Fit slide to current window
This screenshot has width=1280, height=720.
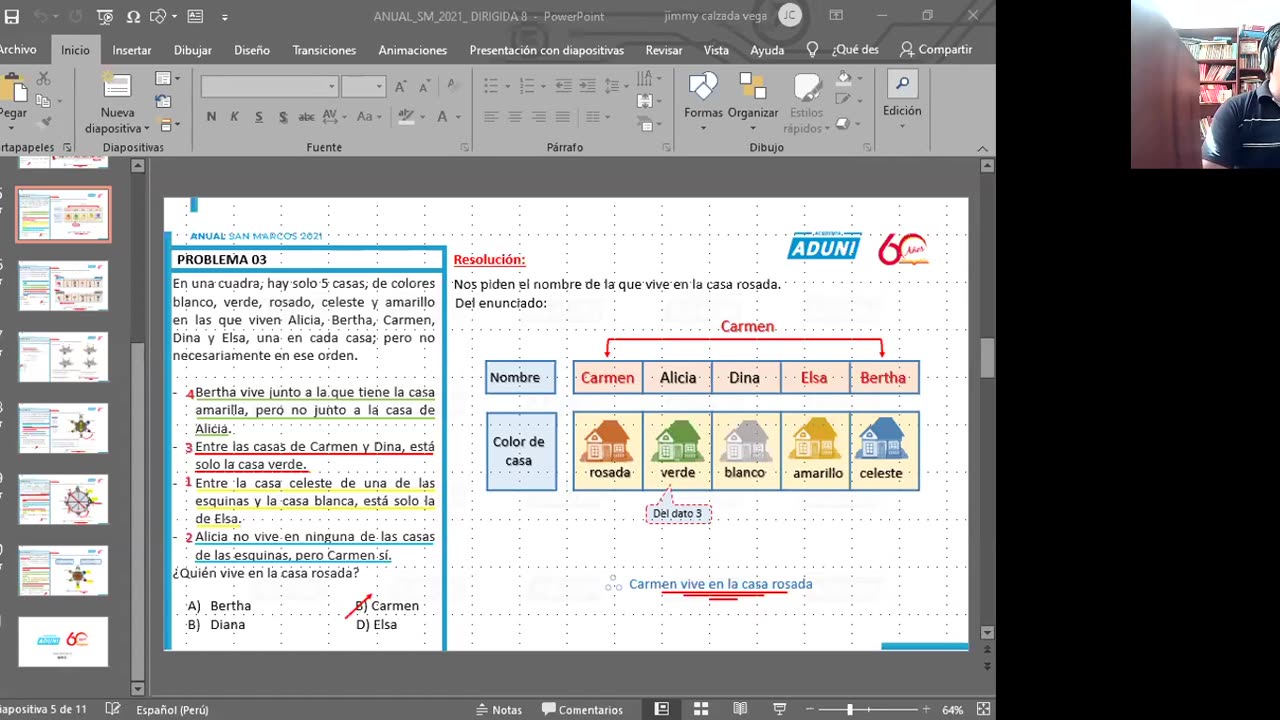(984, 709)
